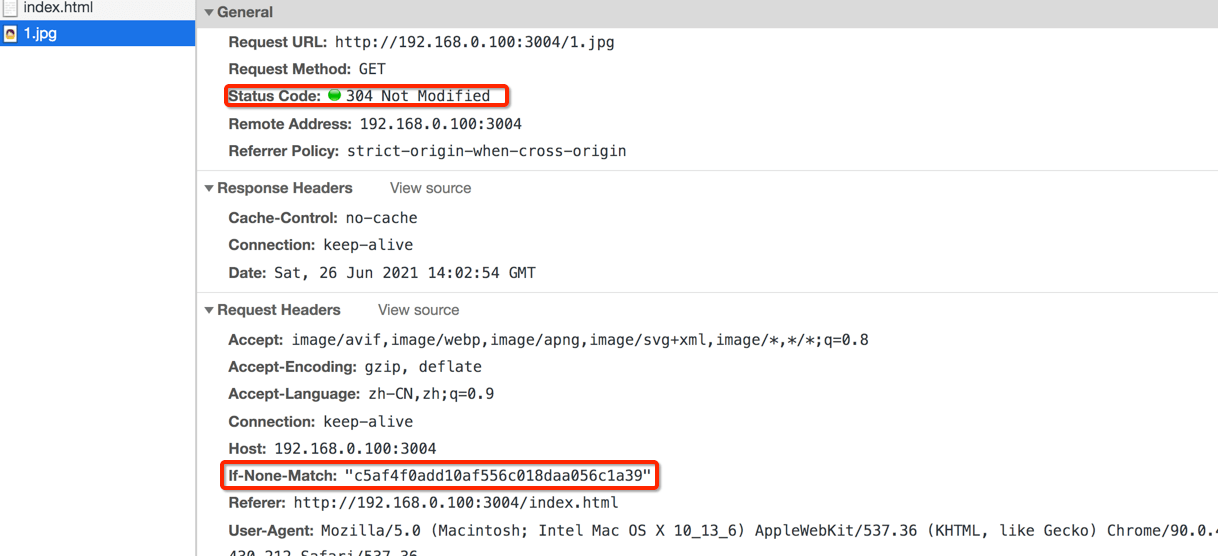Click the Date response header value
The image size is (1218, 556).
[404, 273]
